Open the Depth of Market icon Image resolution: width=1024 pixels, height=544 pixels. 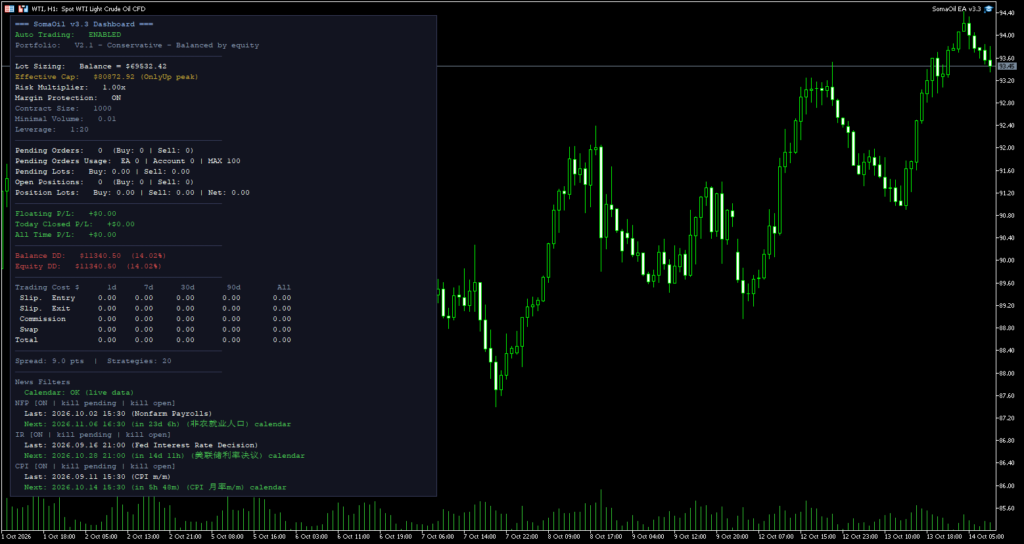tap(22, 8)
